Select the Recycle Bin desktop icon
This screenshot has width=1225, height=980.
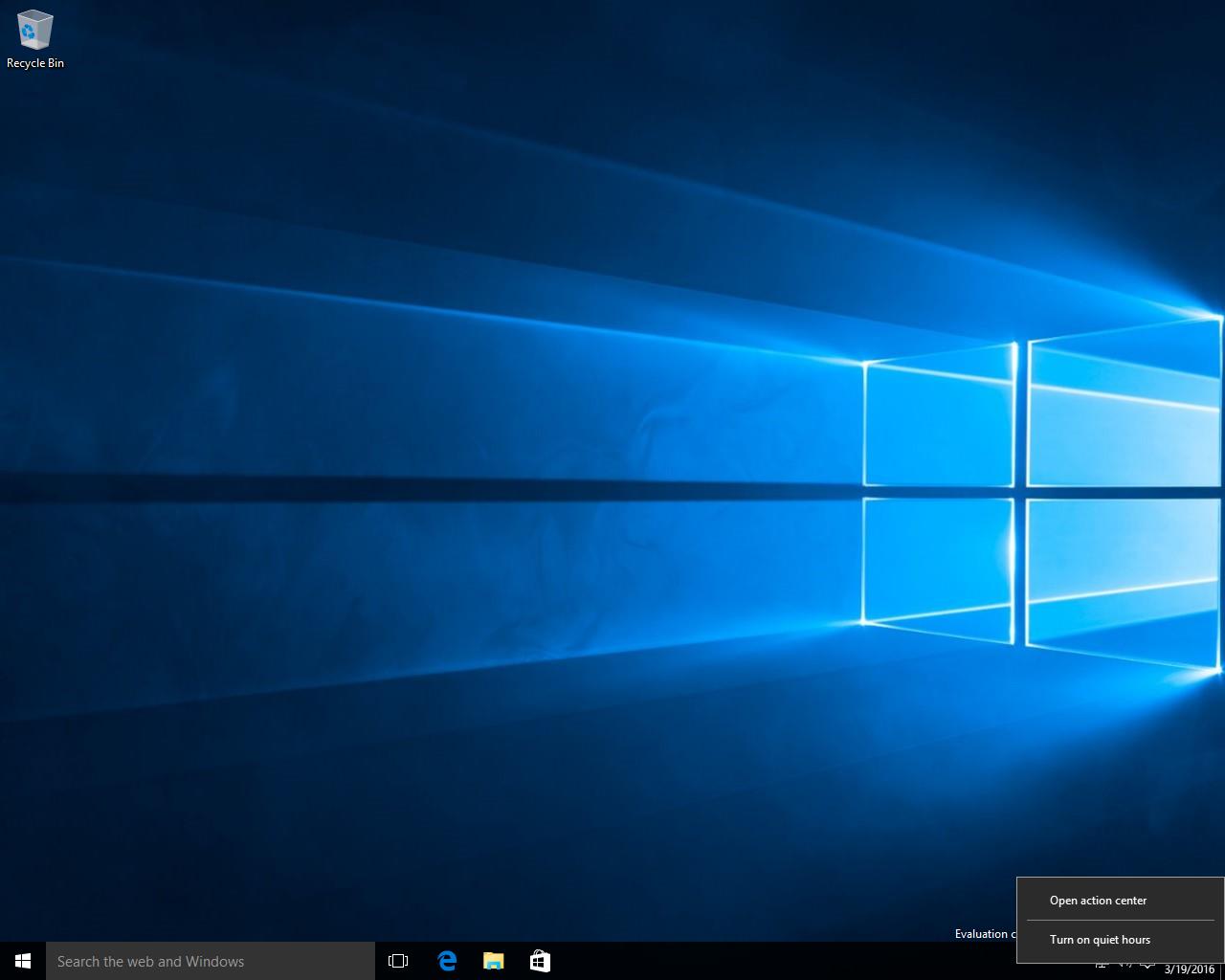coord(35,40)
